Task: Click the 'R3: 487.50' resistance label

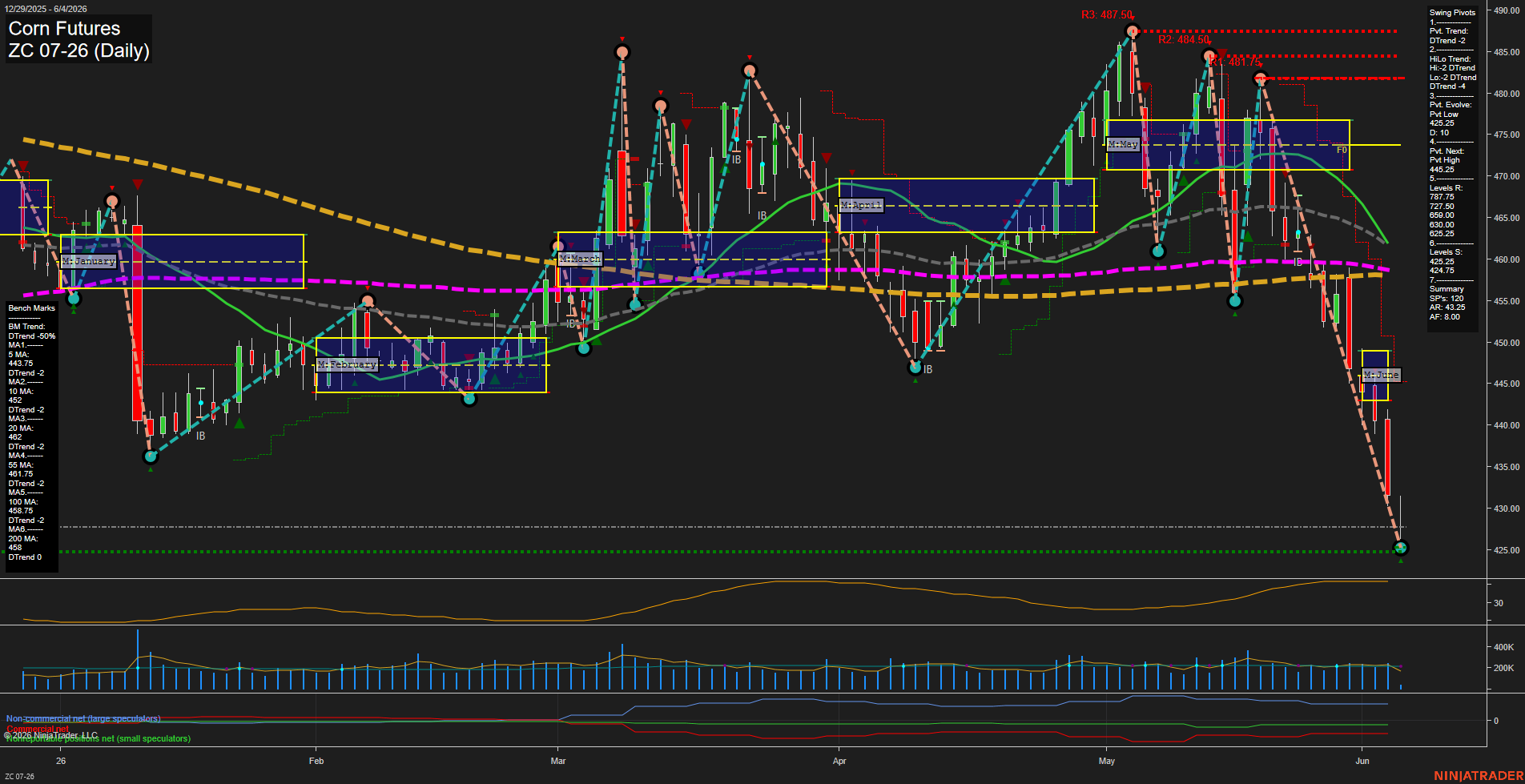Action: (1107, 15)
